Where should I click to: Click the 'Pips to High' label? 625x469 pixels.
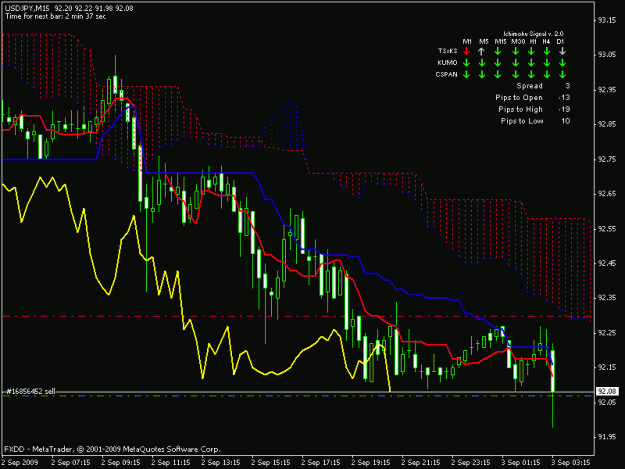520,109
